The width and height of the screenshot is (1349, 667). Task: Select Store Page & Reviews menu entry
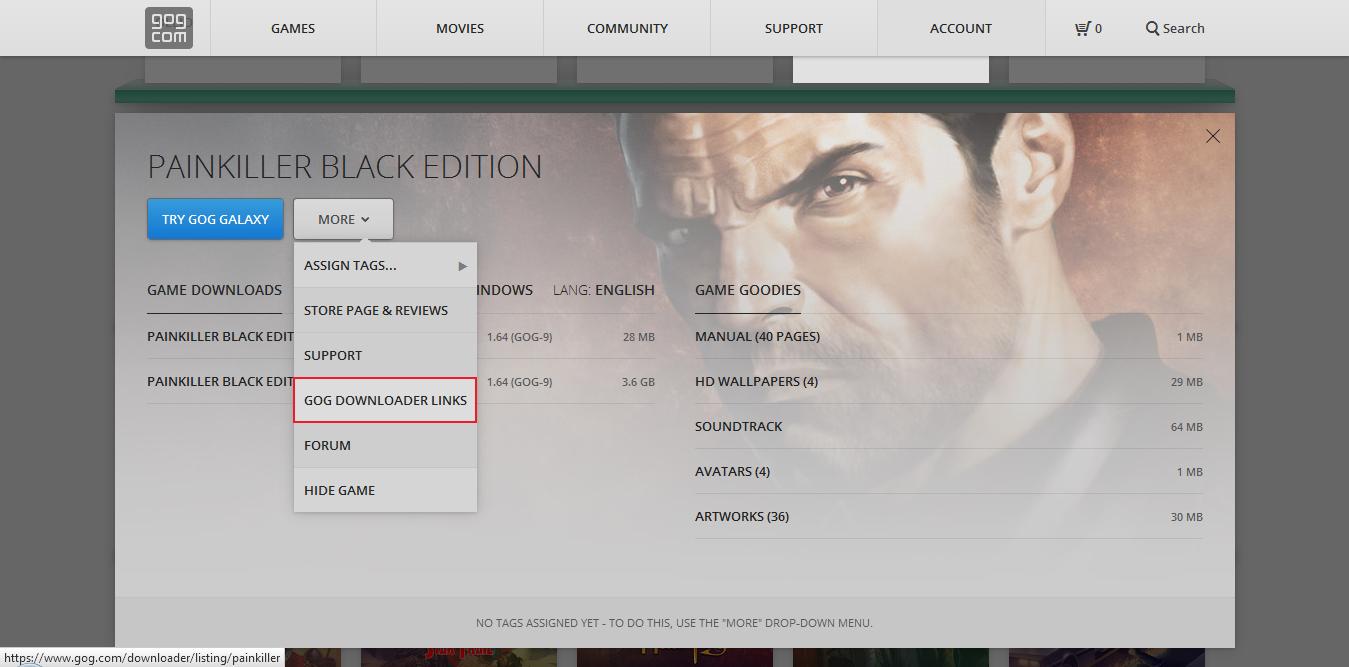click(x=385, y=310)
